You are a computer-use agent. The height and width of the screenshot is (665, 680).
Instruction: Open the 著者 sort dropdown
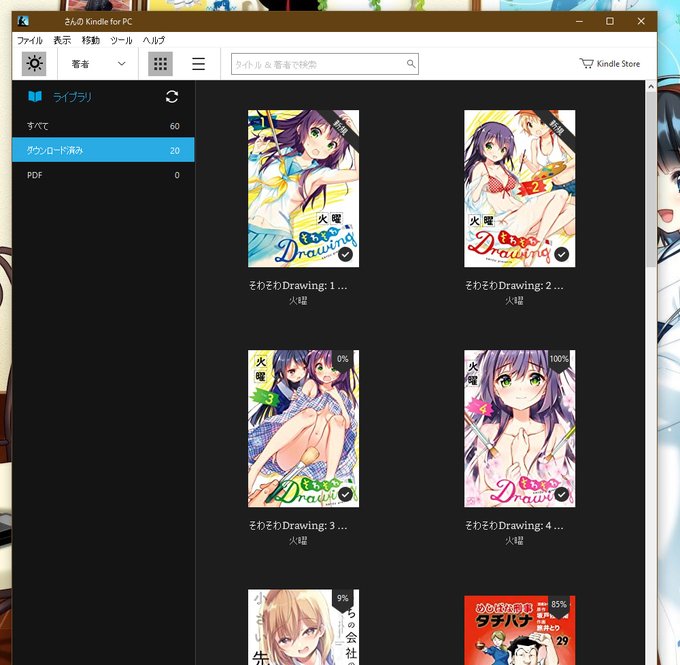pos(98,64)
